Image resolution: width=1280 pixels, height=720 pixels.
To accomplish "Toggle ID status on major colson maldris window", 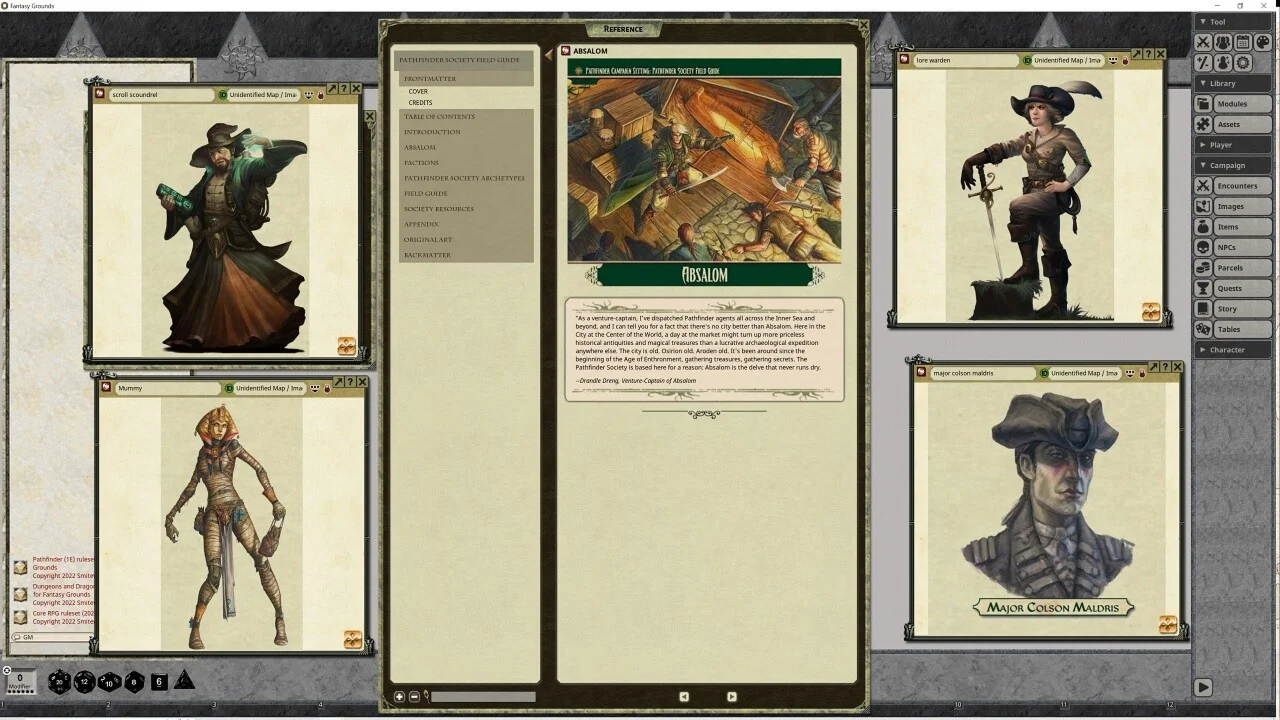I will [x=1045, y=373].
